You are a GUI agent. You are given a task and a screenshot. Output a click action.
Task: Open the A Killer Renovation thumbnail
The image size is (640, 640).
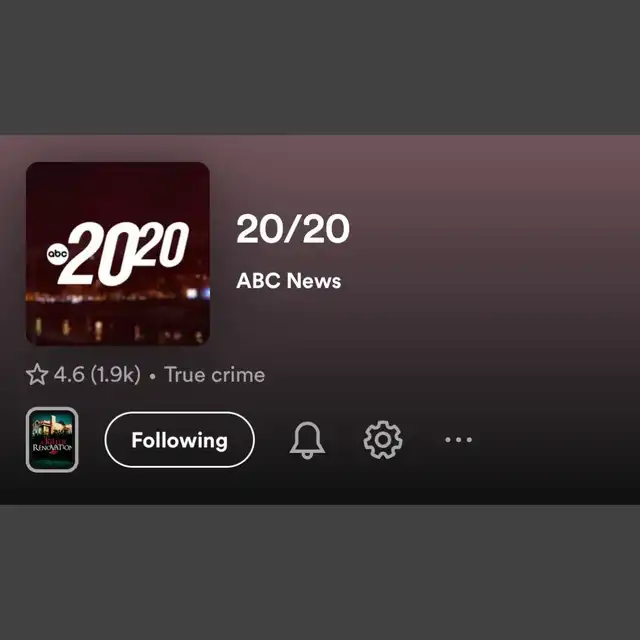[x=52, y=440]
